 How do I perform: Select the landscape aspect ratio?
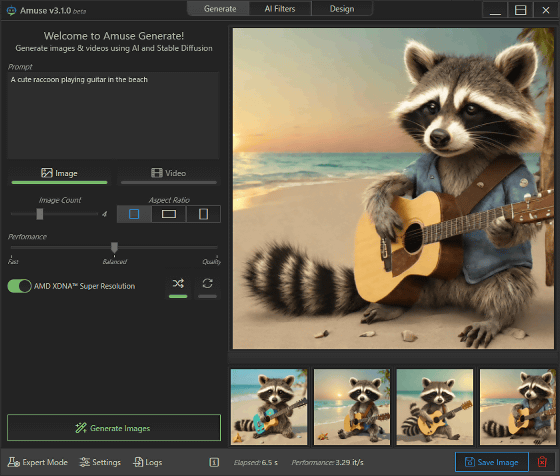169,214
